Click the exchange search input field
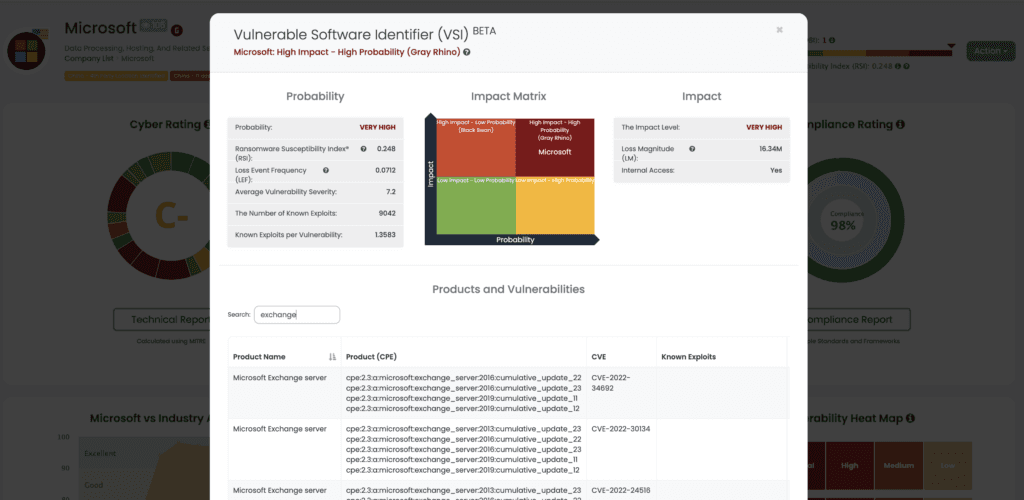This screenshot has height=500, width=1024. pos(297,315)
